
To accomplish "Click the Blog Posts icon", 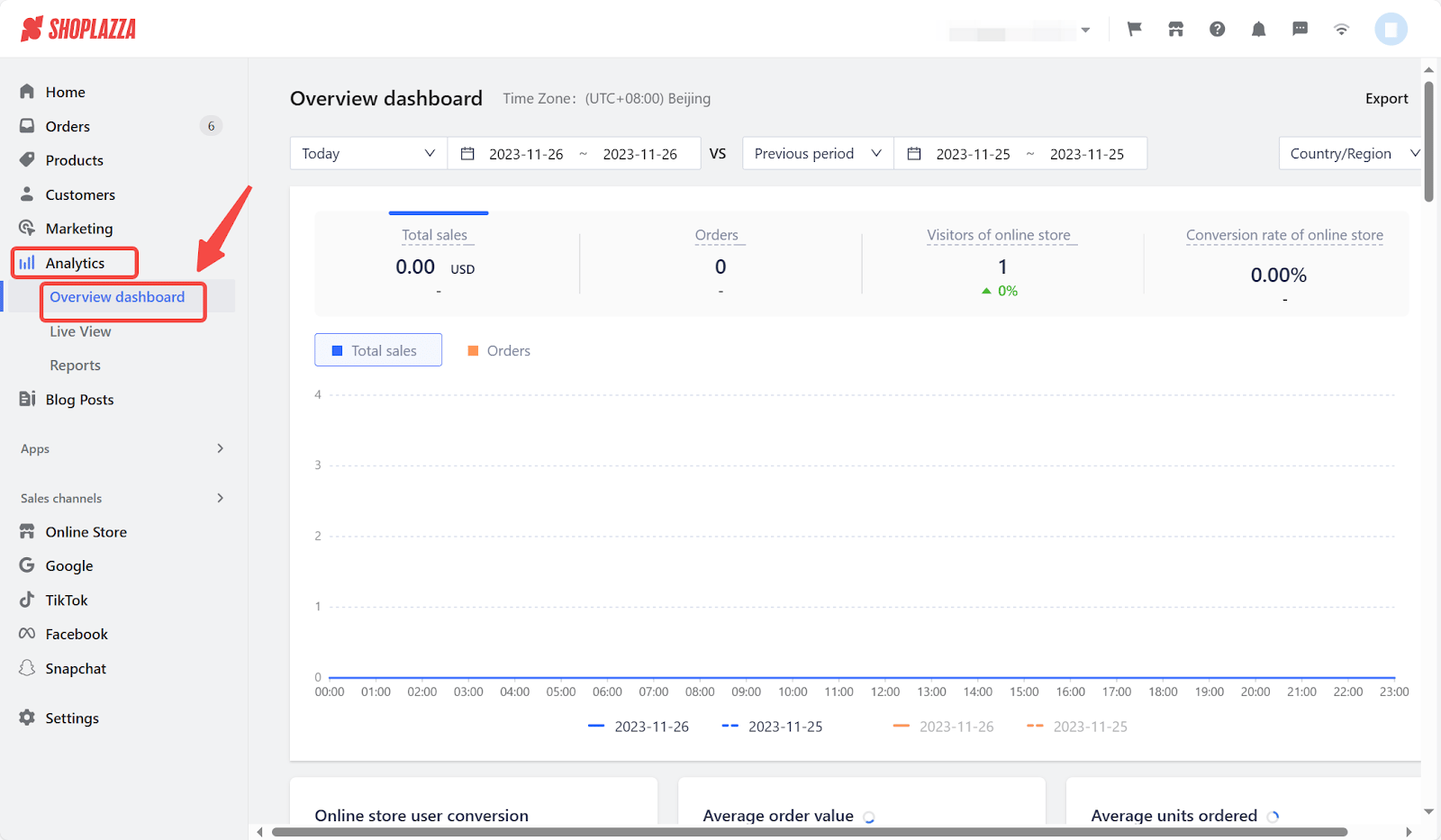I will click(x=27, y=399).
